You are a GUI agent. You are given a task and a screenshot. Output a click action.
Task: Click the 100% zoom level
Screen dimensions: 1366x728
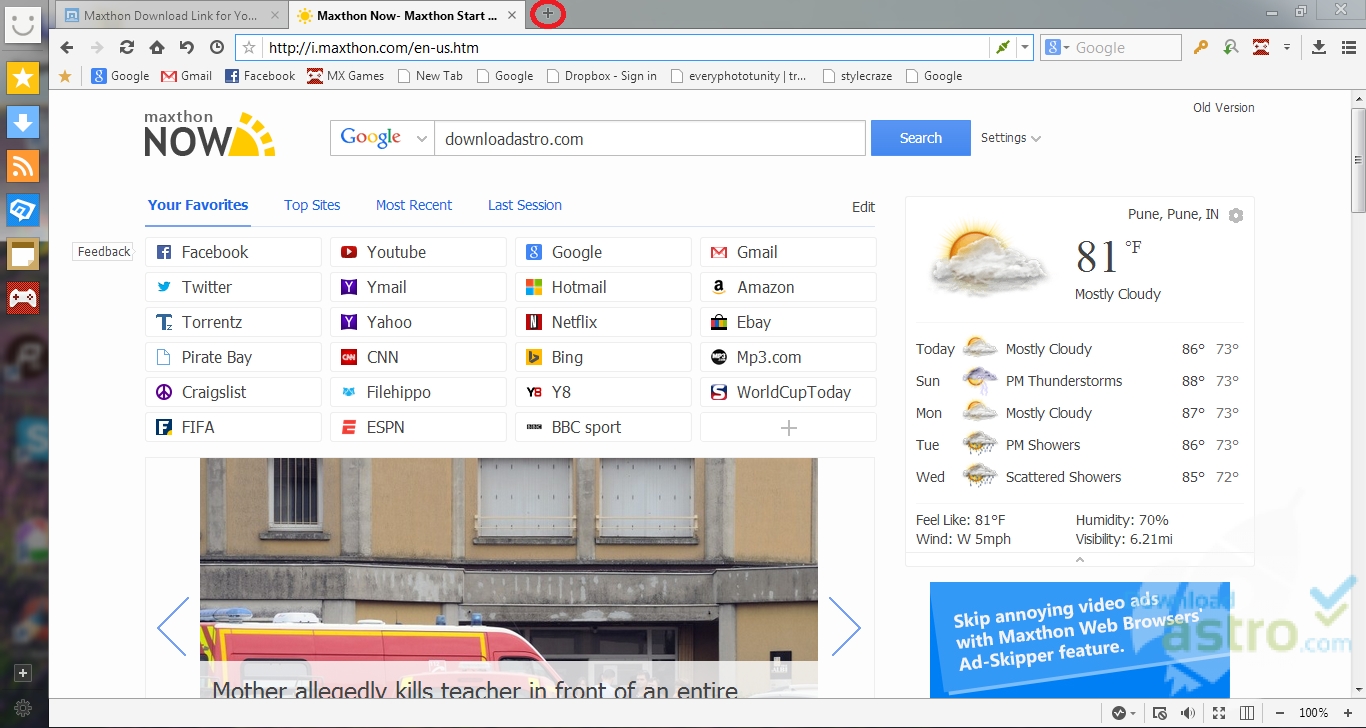coord(1314,713)
